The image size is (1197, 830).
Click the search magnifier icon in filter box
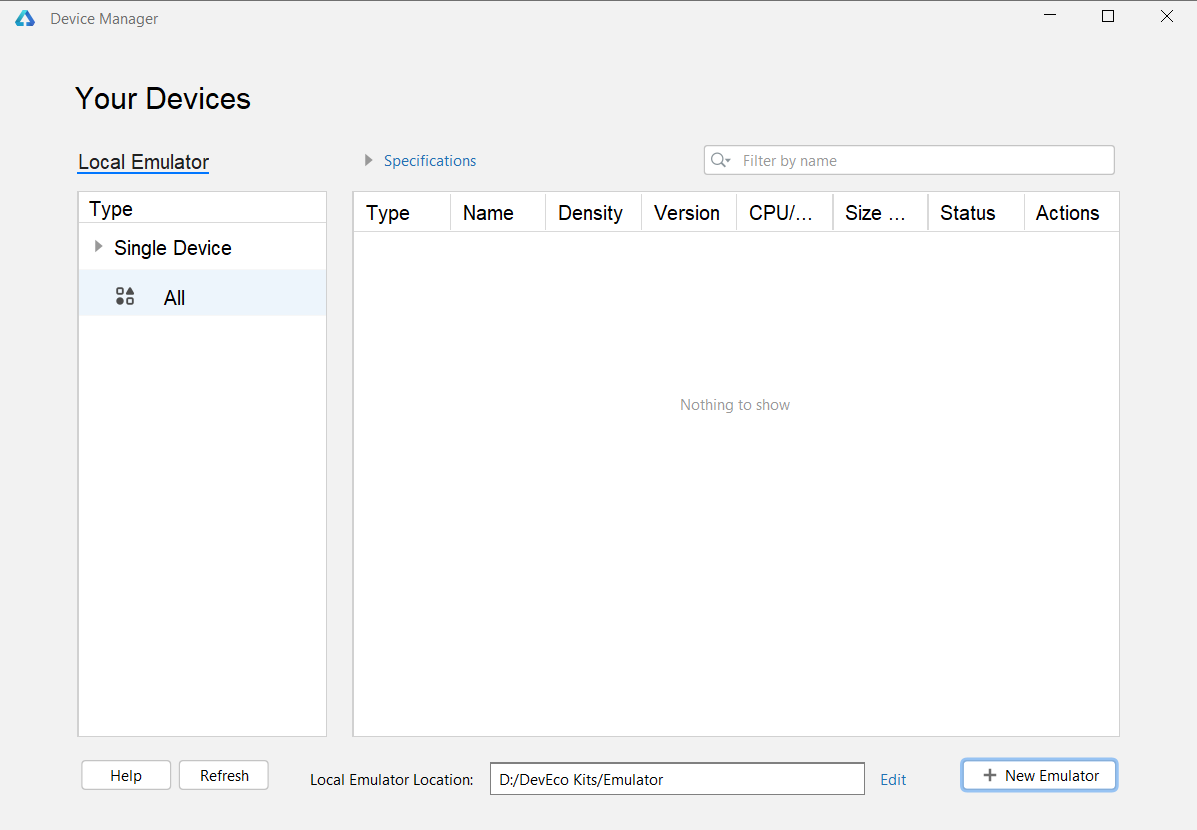pos(720,160)
